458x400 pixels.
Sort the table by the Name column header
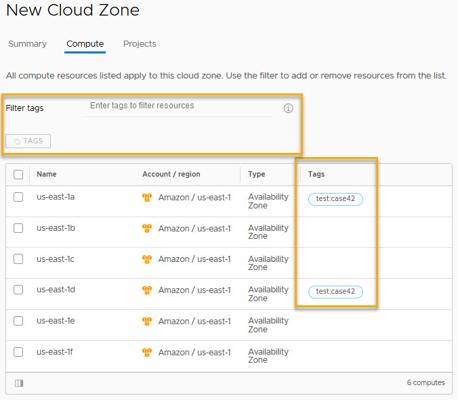coord(47,174)
